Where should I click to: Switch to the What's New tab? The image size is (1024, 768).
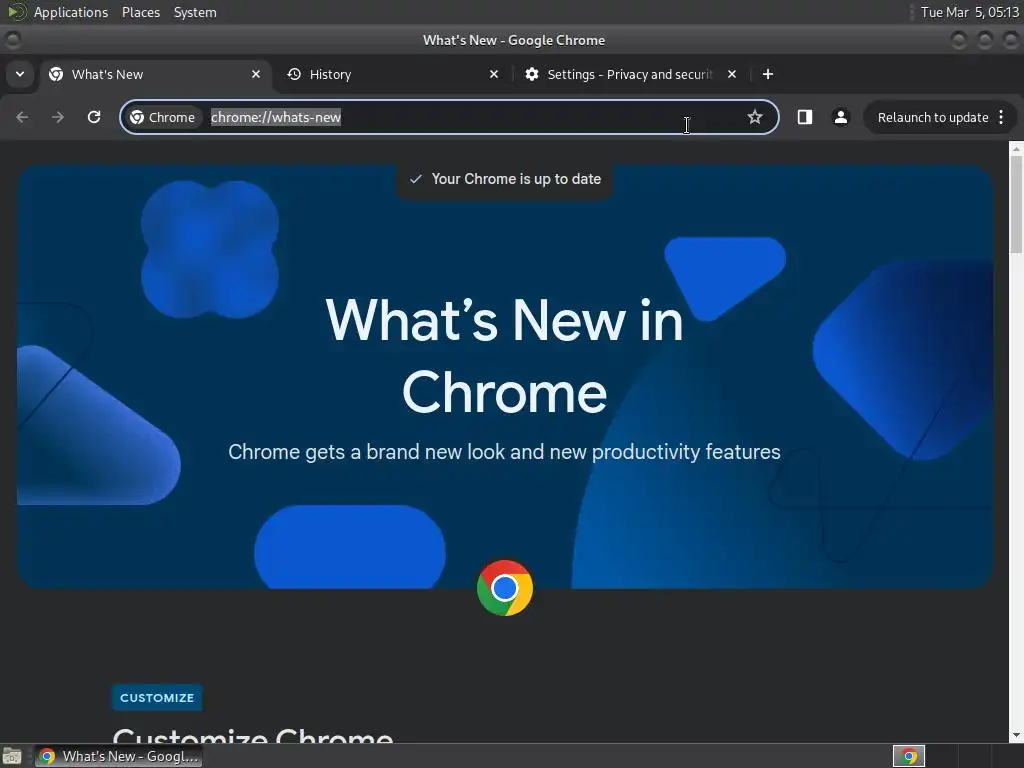pyautogui.click(x=155, y=74)
